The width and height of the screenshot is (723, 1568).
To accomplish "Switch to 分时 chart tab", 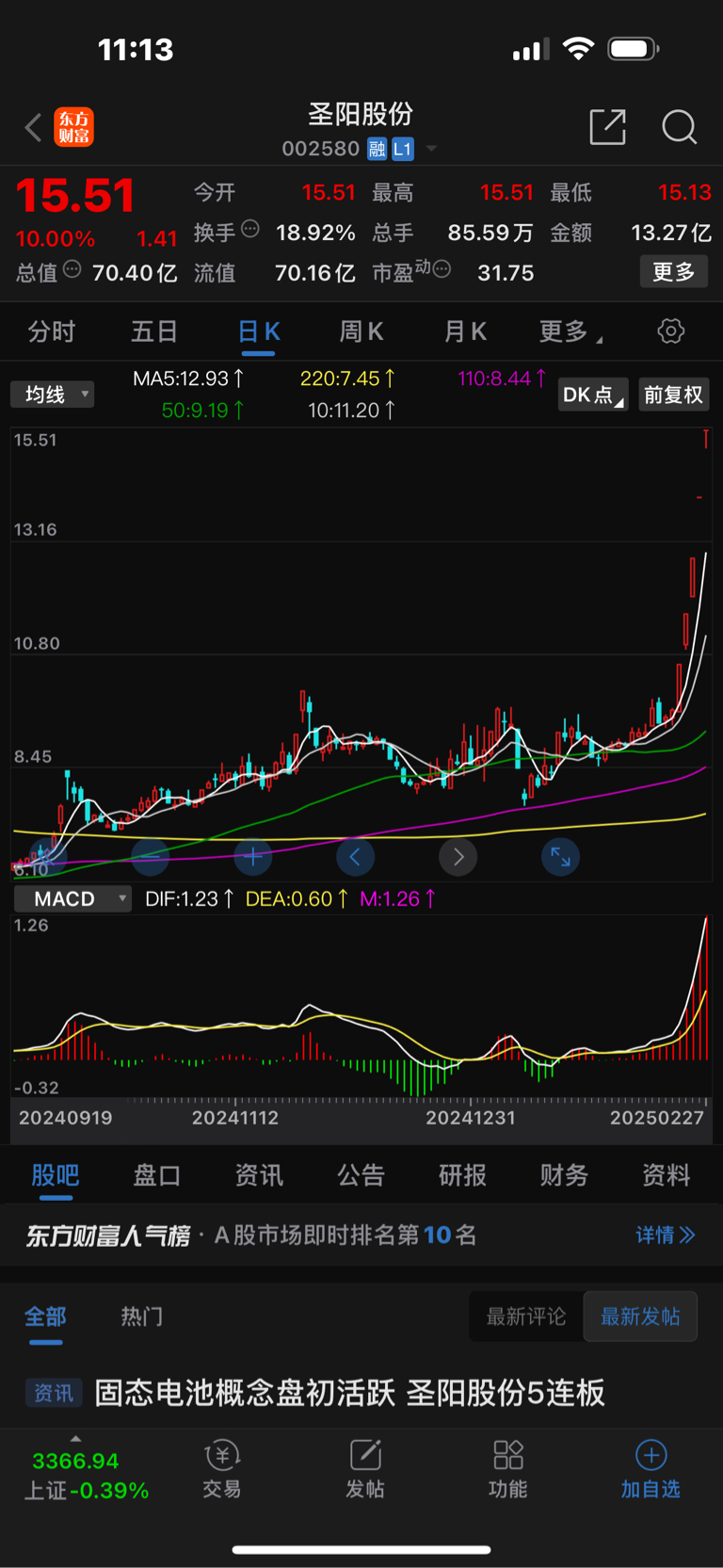I will click(x=52, y=331).
